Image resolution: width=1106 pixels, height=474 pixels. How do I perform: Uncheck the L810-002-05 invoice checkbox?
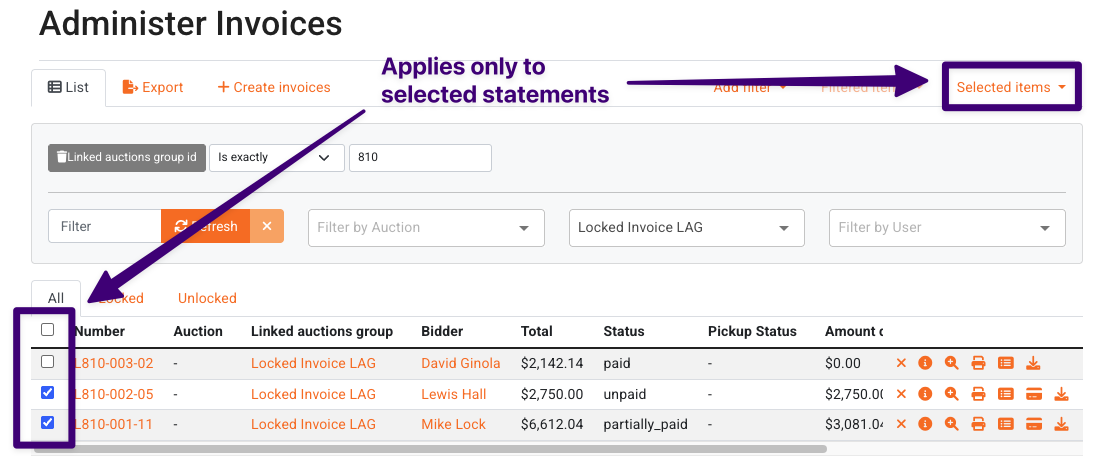(x=47, y=392)
